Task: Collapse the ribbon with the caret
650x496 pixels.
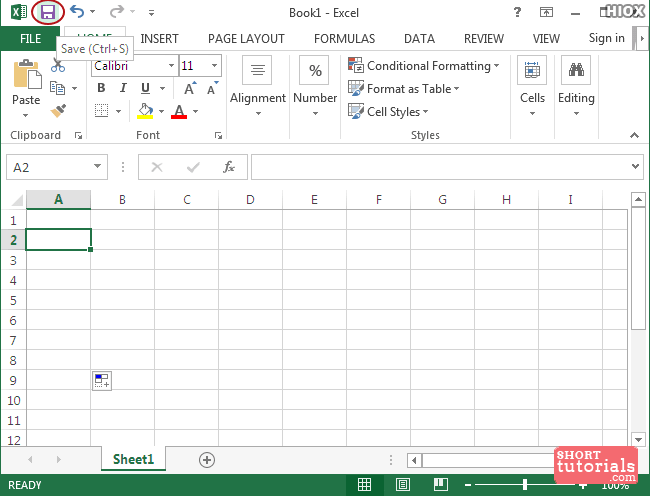Action: pyautogui.click(x=634, y=135)
